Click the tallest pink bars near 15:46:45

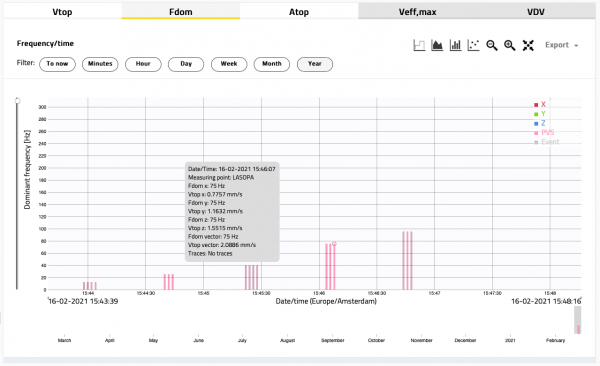point(407,260)
